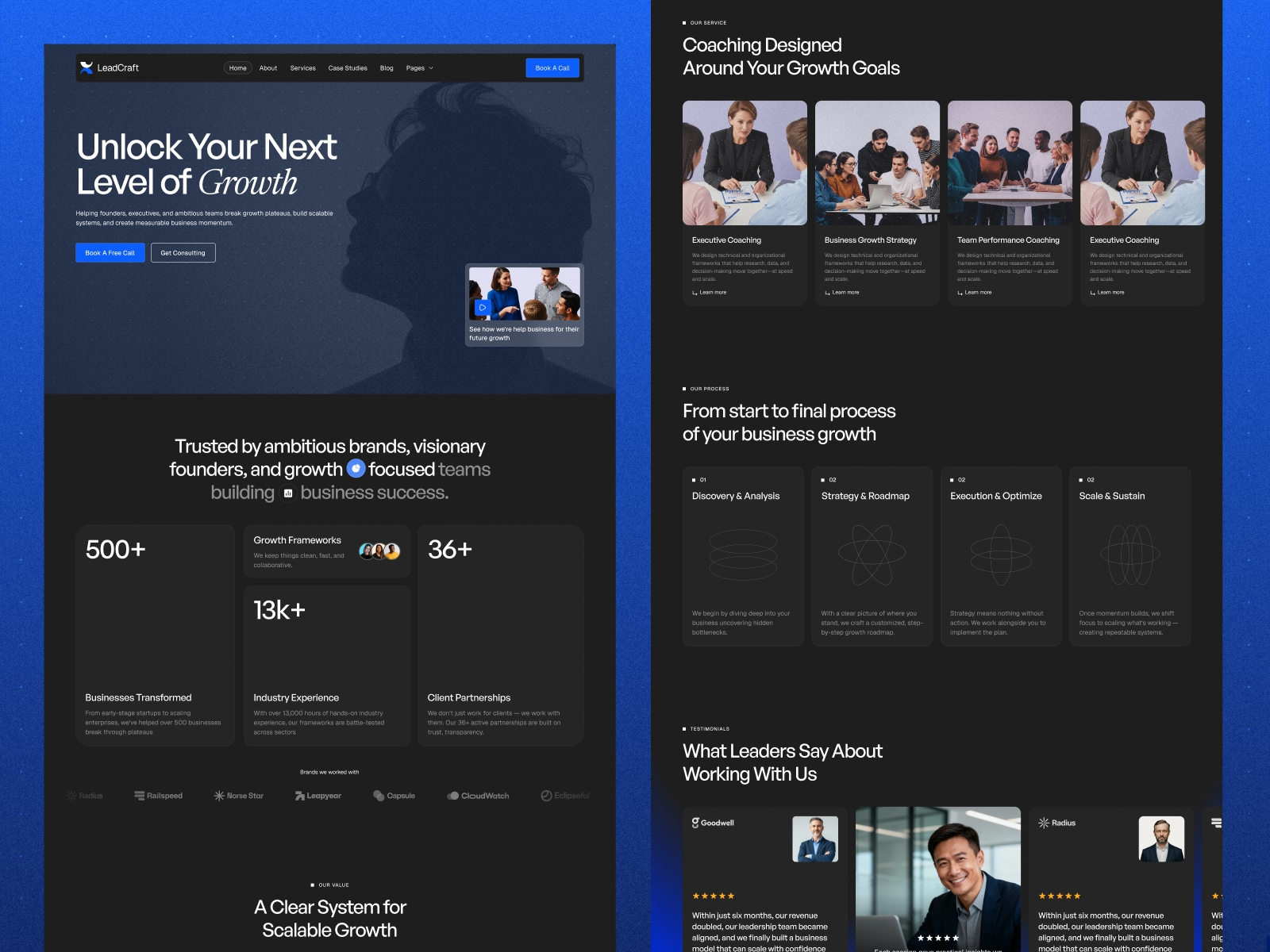The image size is (1270, 952).
Task: Click the Execution & Optimize orbit icon
Action: click(x=1001, y=555)
